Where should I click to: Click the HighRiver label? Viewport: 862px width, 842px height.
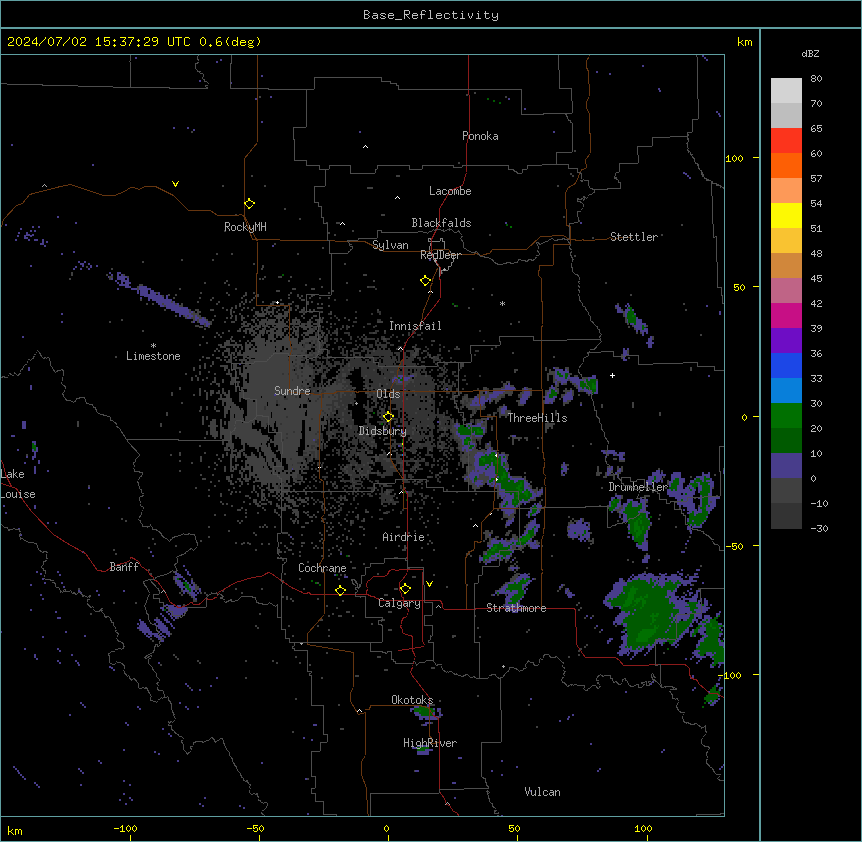[x=430, y=743]
